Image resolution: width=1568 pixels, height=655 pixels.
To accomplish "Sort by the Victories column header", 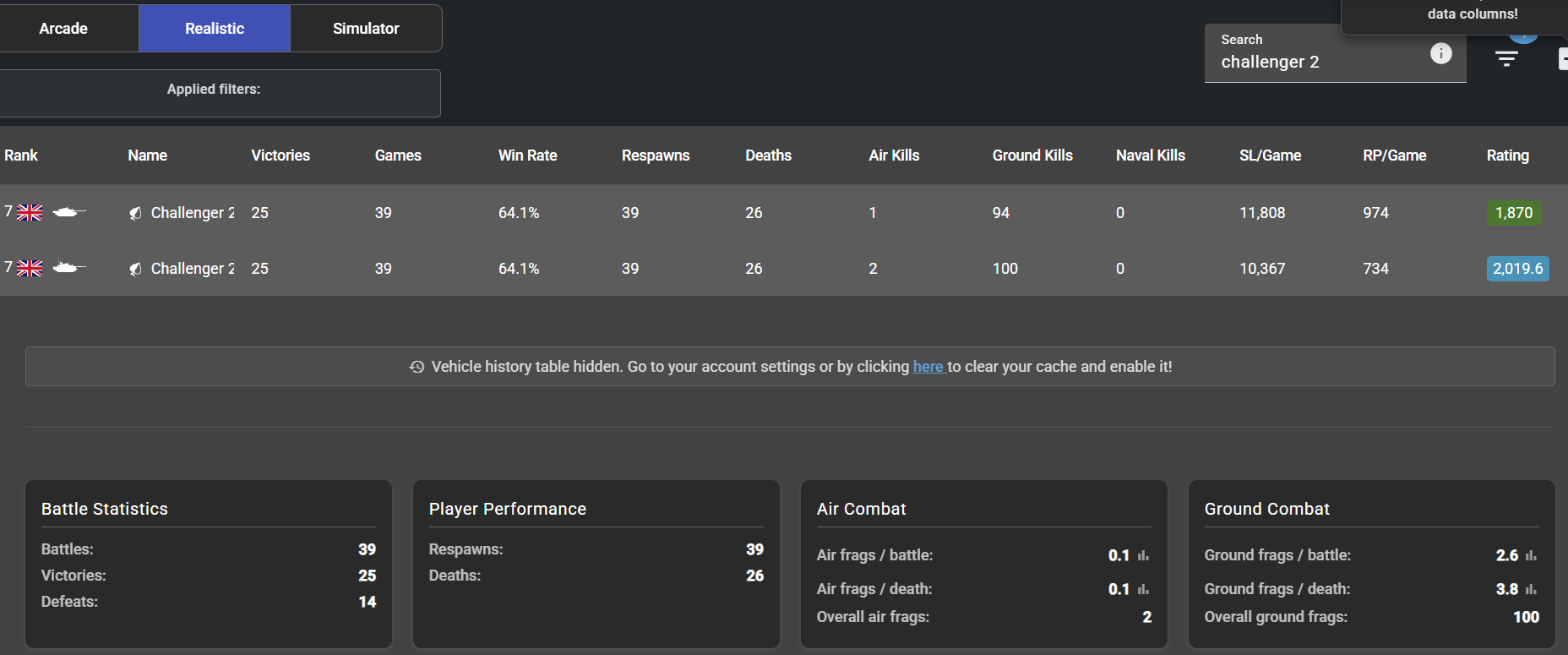I will [x=280, y=156].
